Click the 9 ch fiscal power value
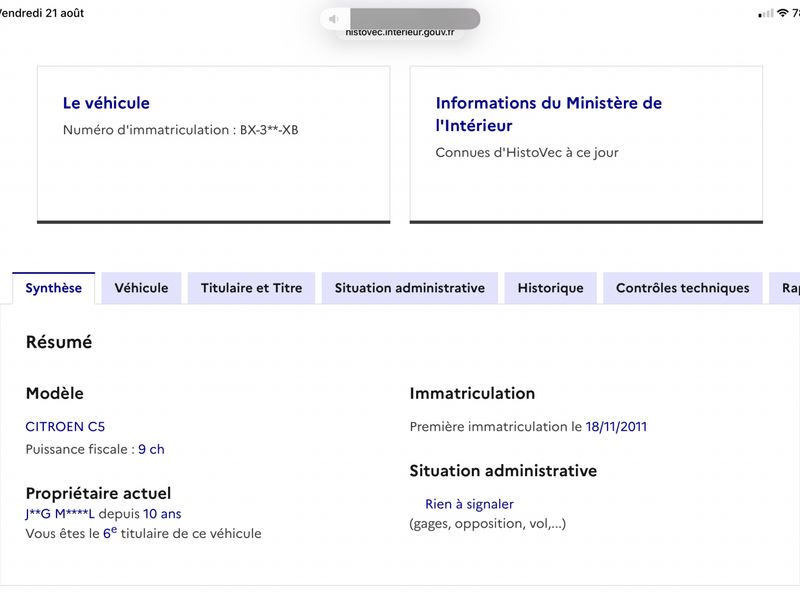 pos(151,449)
